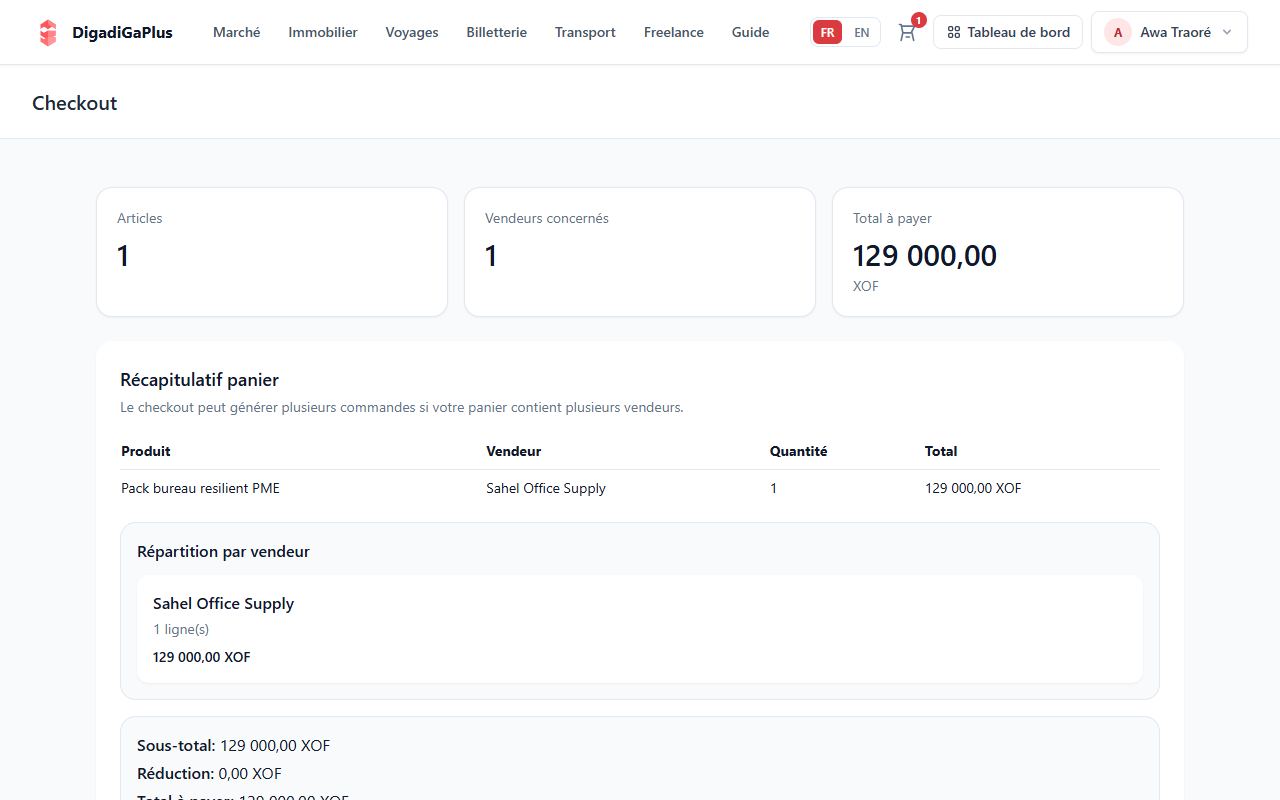This screenshot has height=800, width=1280.
Task: Select the Articles summary card
Action: (x=272, y=252)
